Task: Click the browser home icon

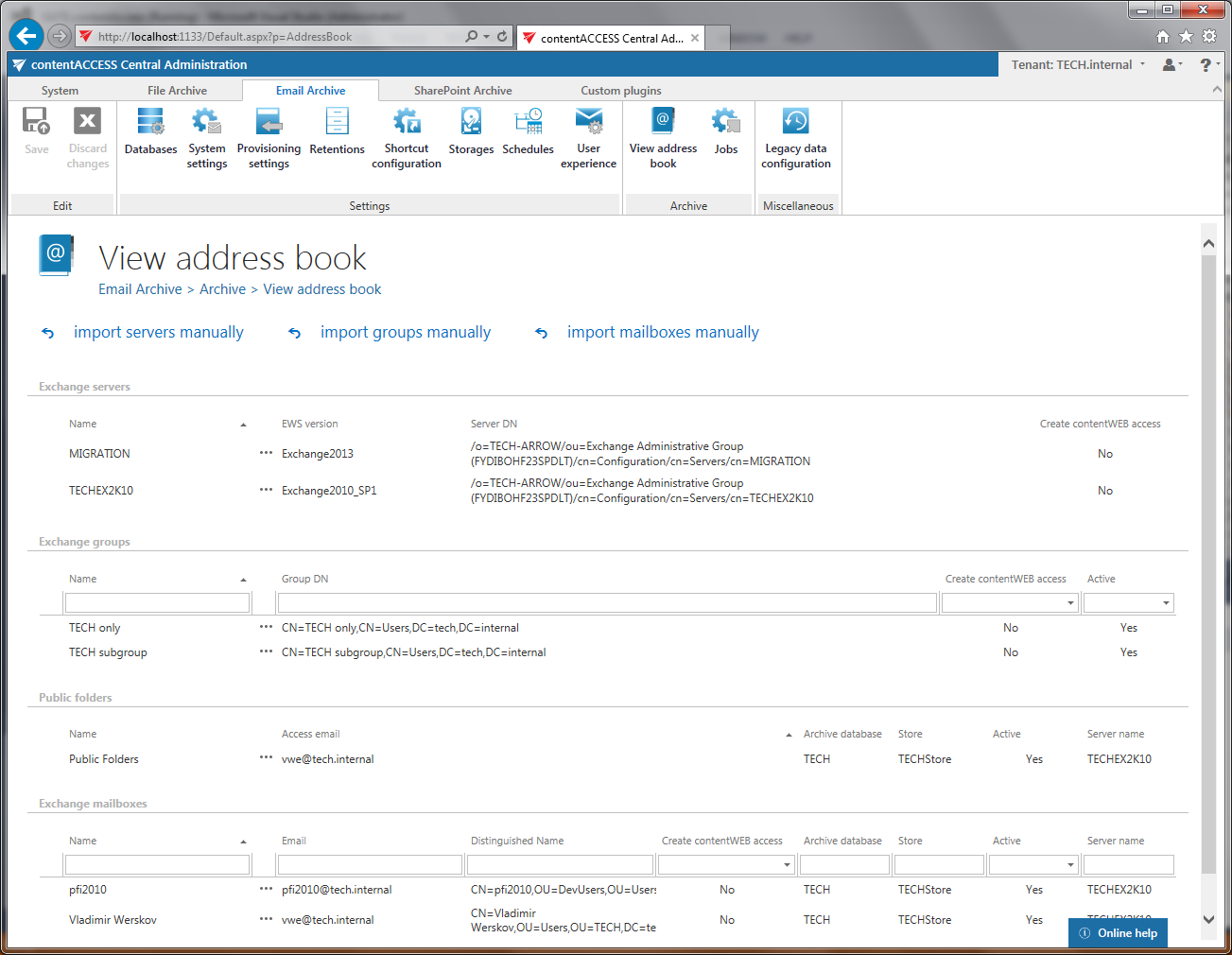Action: (x=1163, y=37)
